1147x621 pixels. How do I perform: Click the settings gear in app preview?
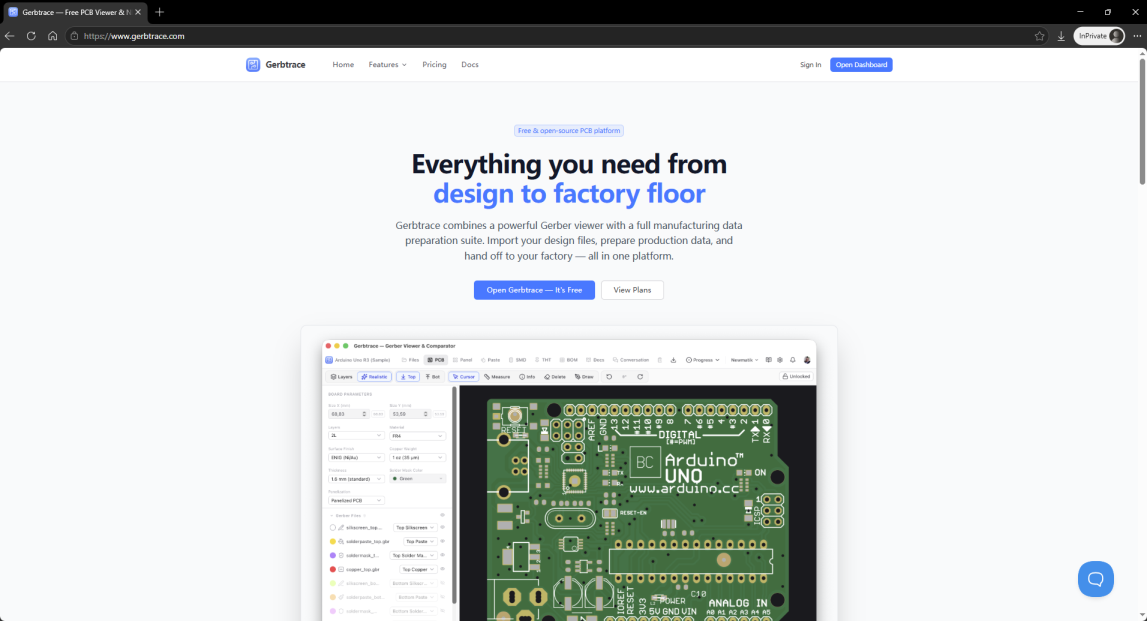click(780, 360)
